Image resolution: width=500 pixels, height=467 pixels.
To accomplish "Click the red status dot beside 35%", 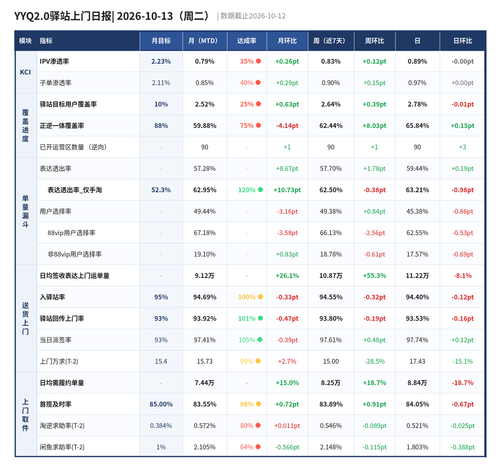I will click(258, 61).
